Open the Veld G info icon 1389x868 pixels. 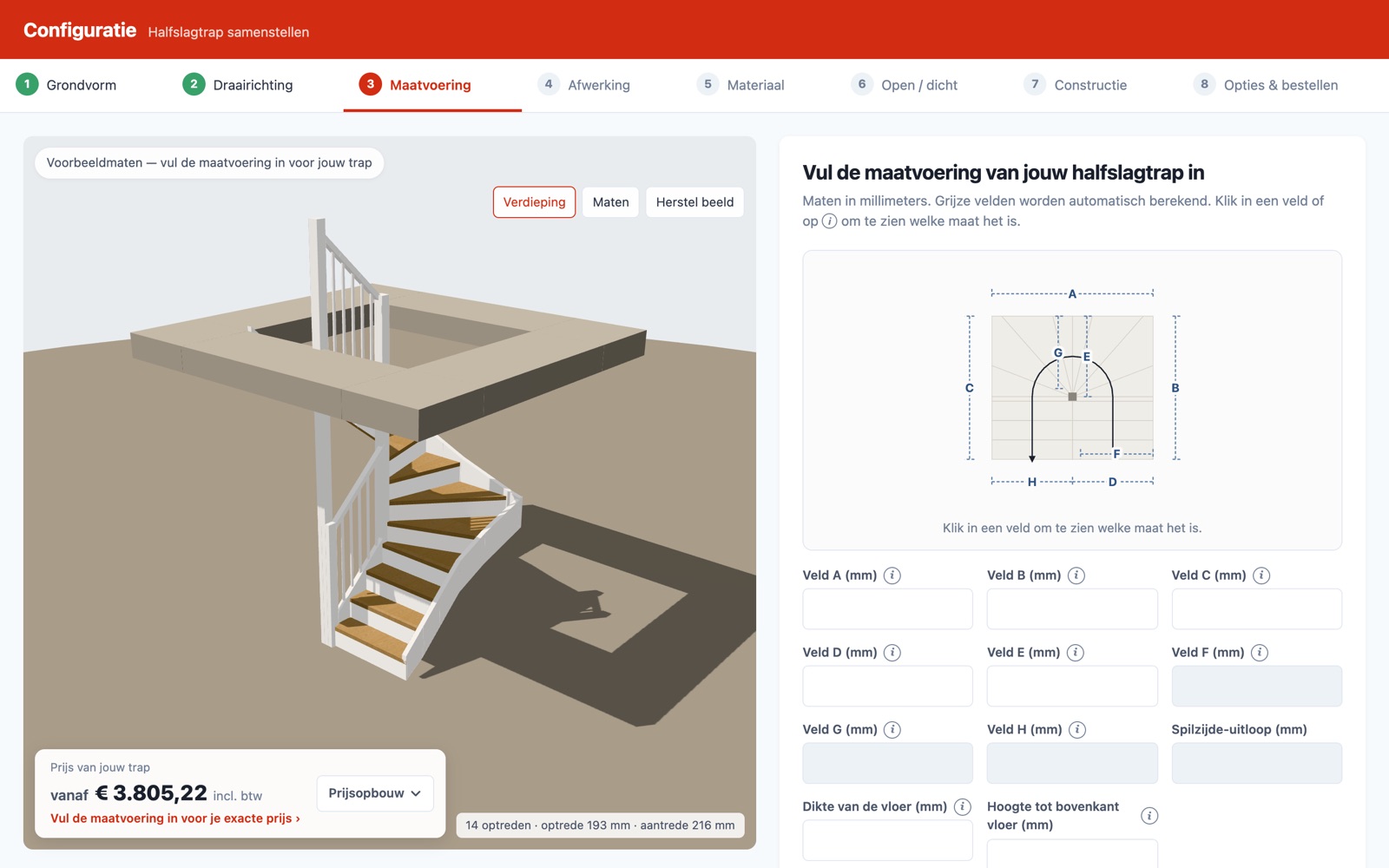[x=892, y=730]
